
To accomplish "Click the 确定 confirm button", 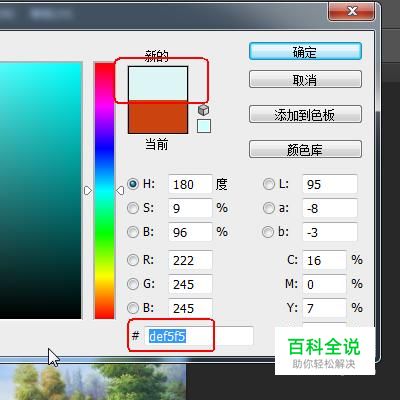I will (x=305, y=52).
